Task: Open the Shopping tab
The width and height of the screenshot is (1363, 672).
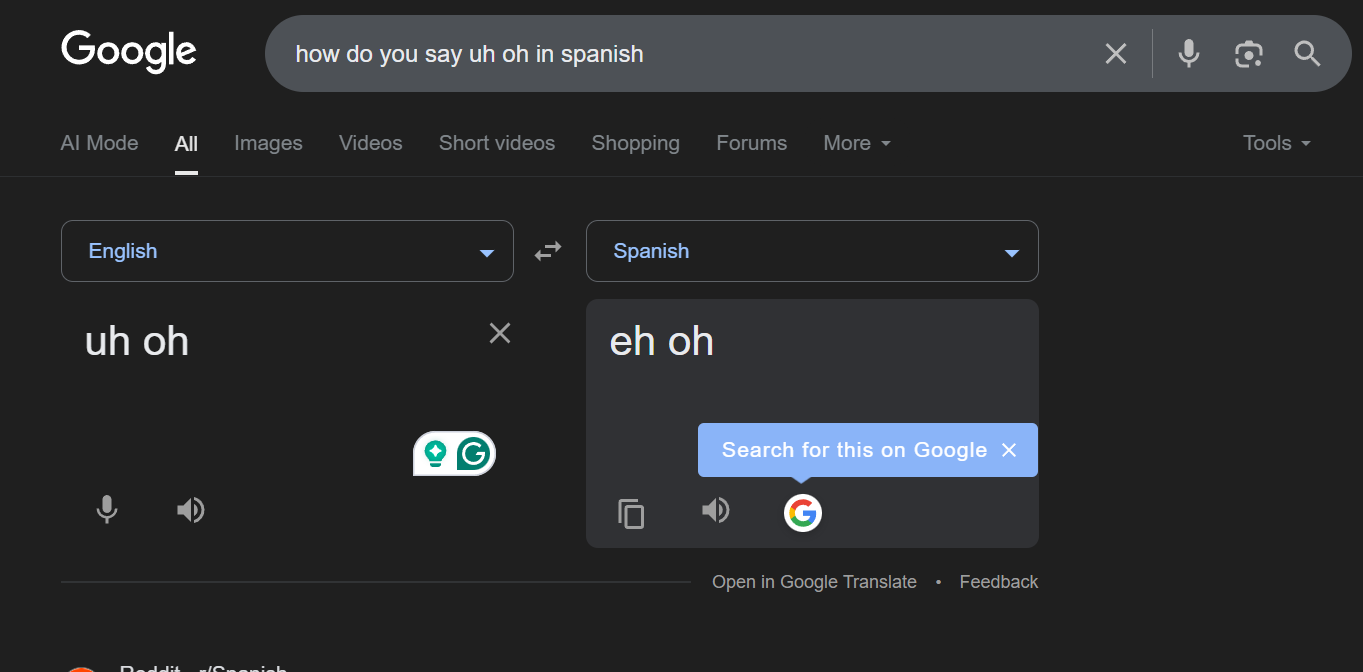Action: [636, 143]
